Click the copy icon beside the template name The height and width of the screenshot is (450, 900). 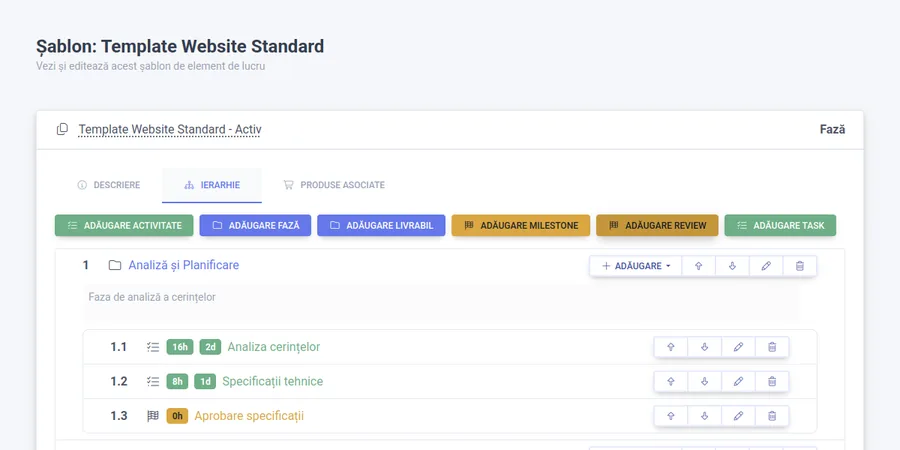point(62,129)
